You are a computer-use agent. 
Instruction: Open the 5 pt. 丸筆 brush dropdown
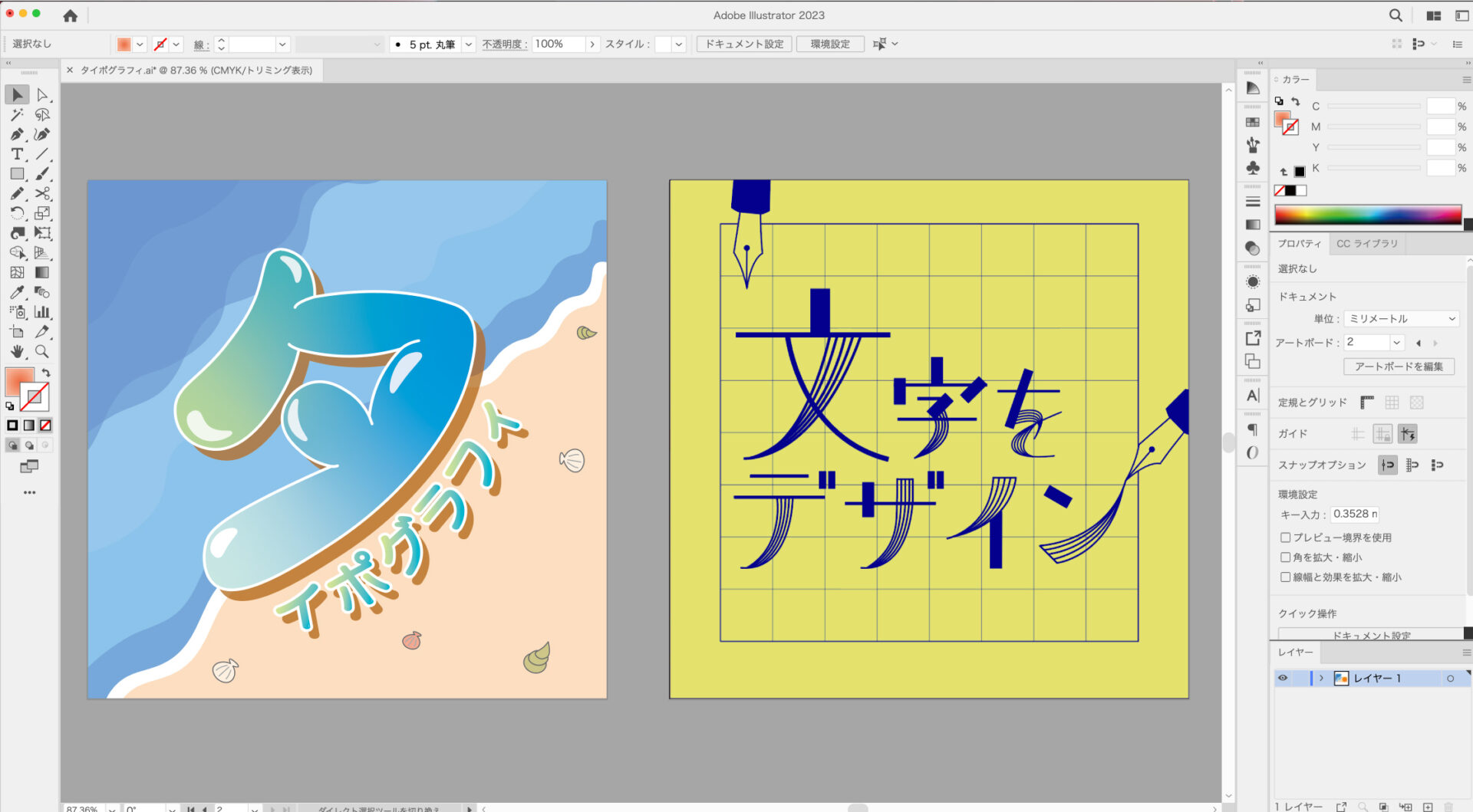point(469,44)
